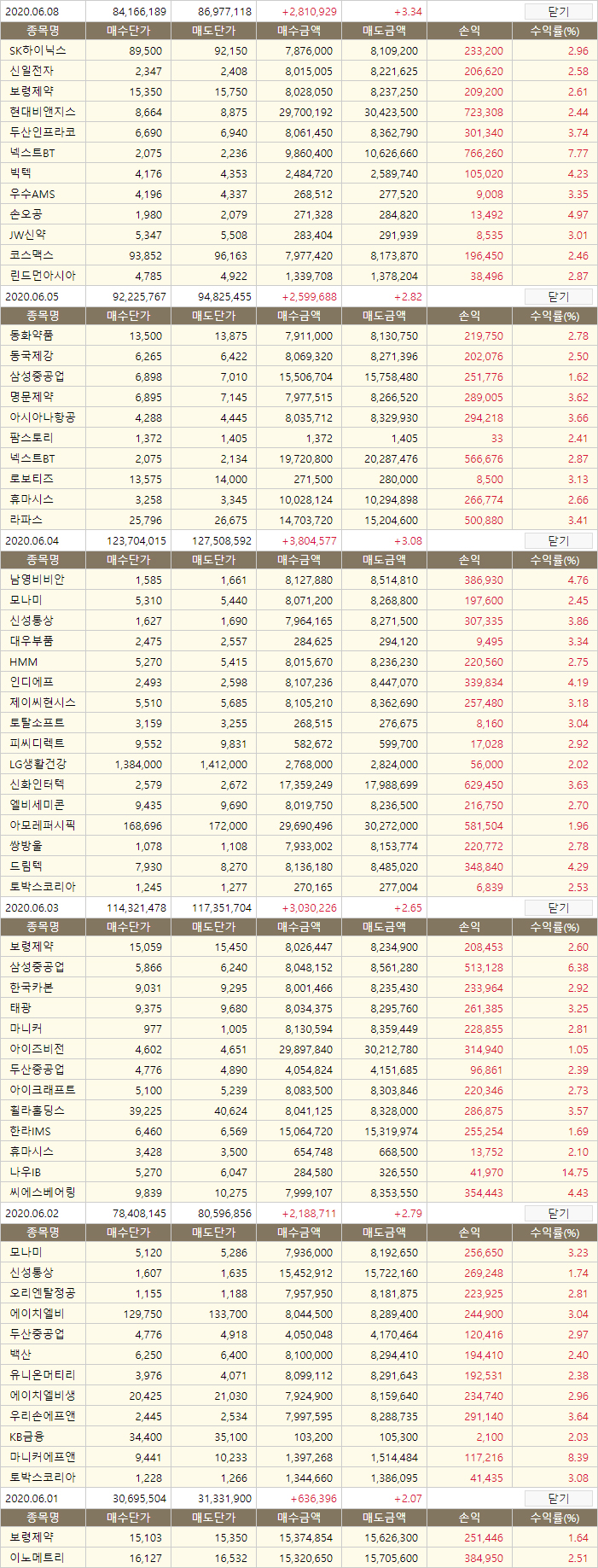Screen dimensions: 598x1568
Task: Click the 동화약품 stock name
Action: [x=32, y=336]
